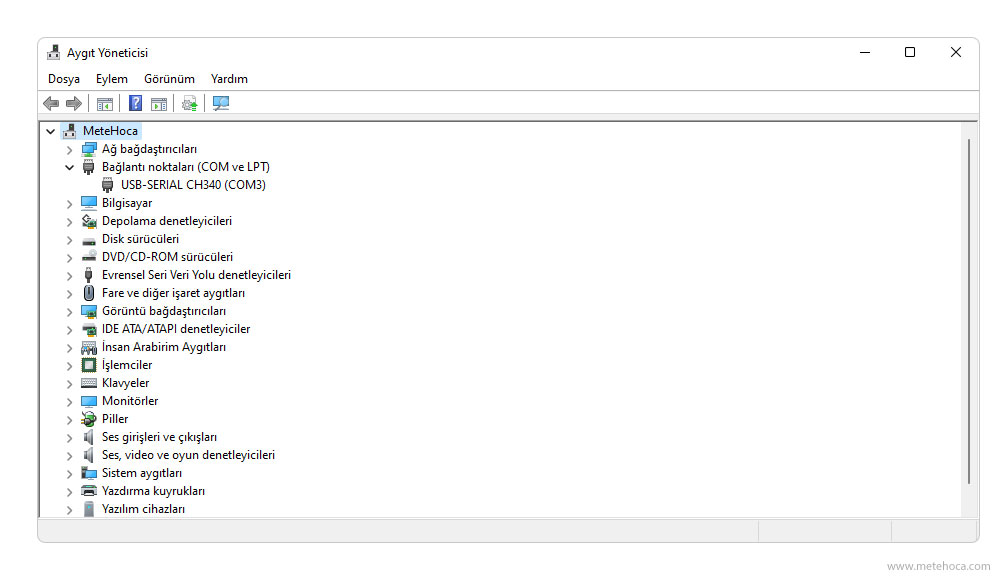Select IDE ATA/ATAPI denetleyiciler label
The image size is (1000, 576).
(176, 329)
